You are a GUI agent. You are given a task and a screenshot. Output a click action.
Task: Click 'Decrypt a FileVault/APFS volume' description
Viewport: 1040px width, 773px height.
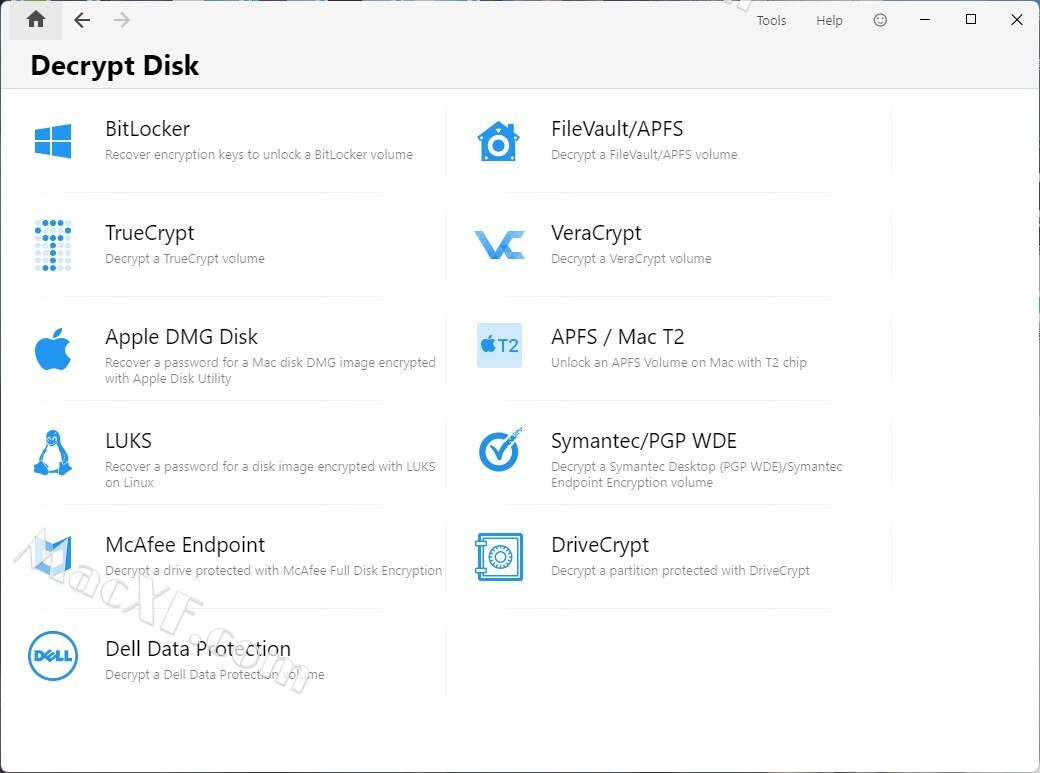click(644, 155)
